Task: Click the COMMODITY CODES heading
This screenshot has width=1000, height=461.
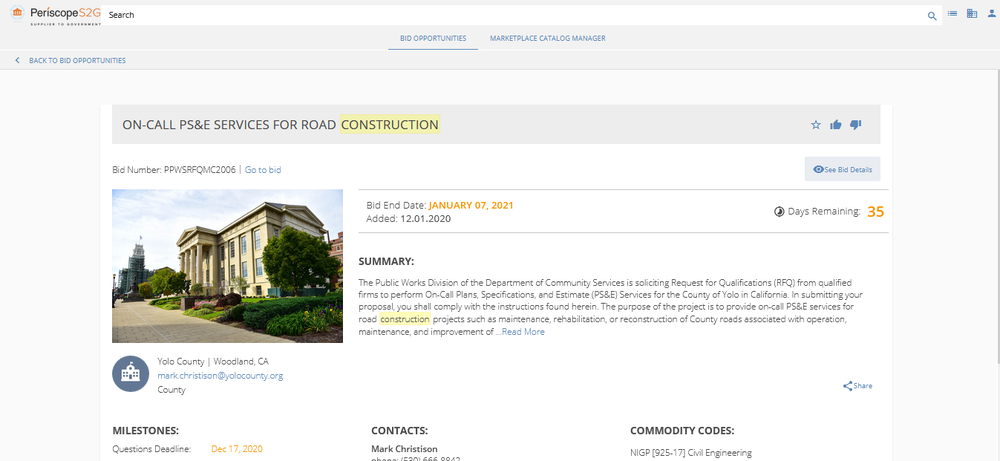Action: (x=682, y=430)
